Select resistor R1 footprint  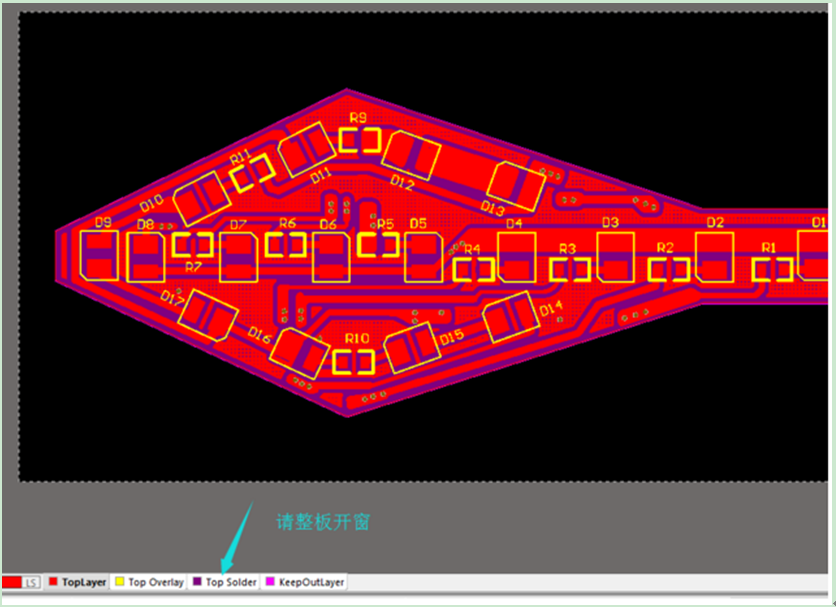coord(772,268)
